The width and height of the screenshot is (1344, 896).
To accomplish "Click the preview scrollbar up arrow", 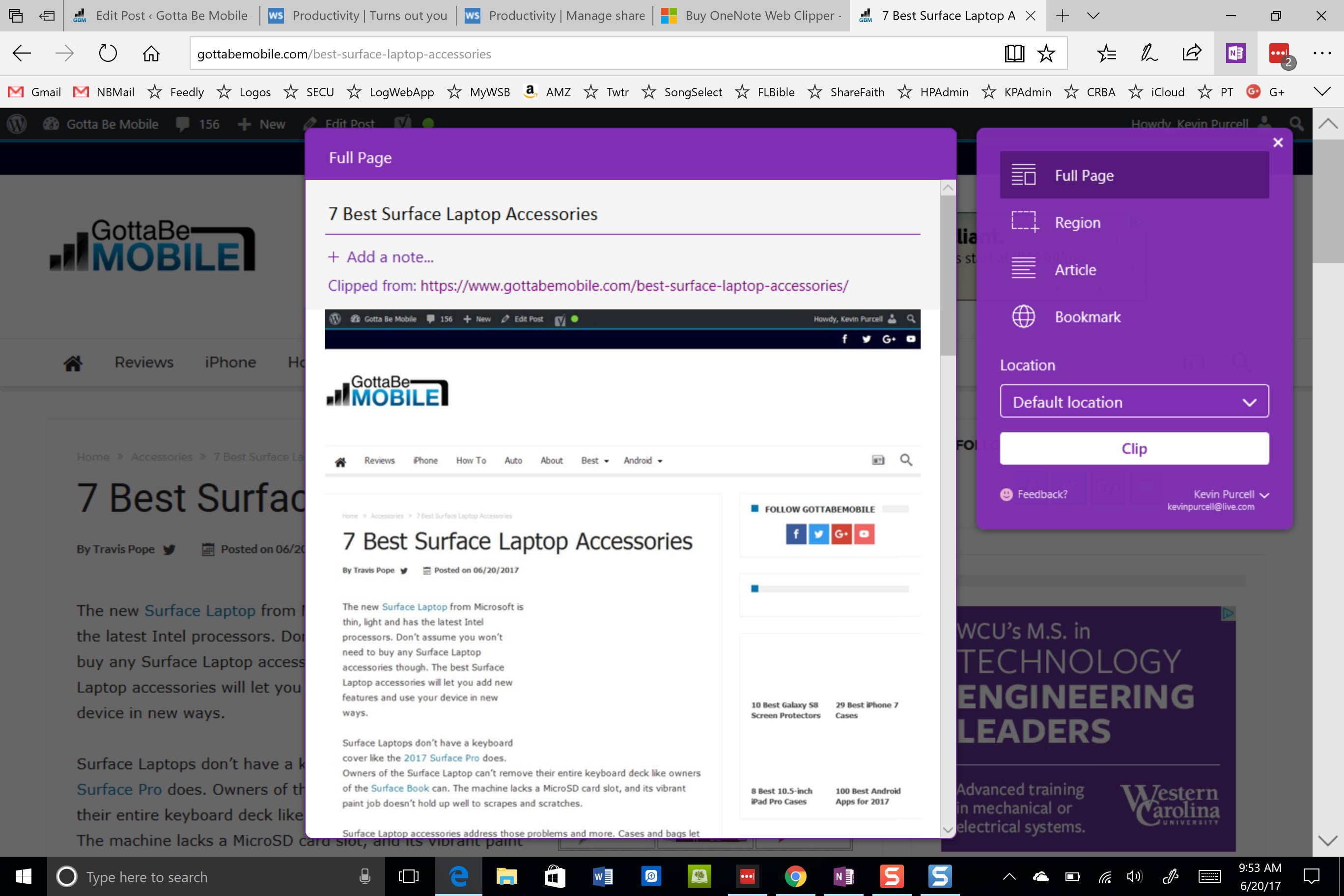I will (948, 188).
